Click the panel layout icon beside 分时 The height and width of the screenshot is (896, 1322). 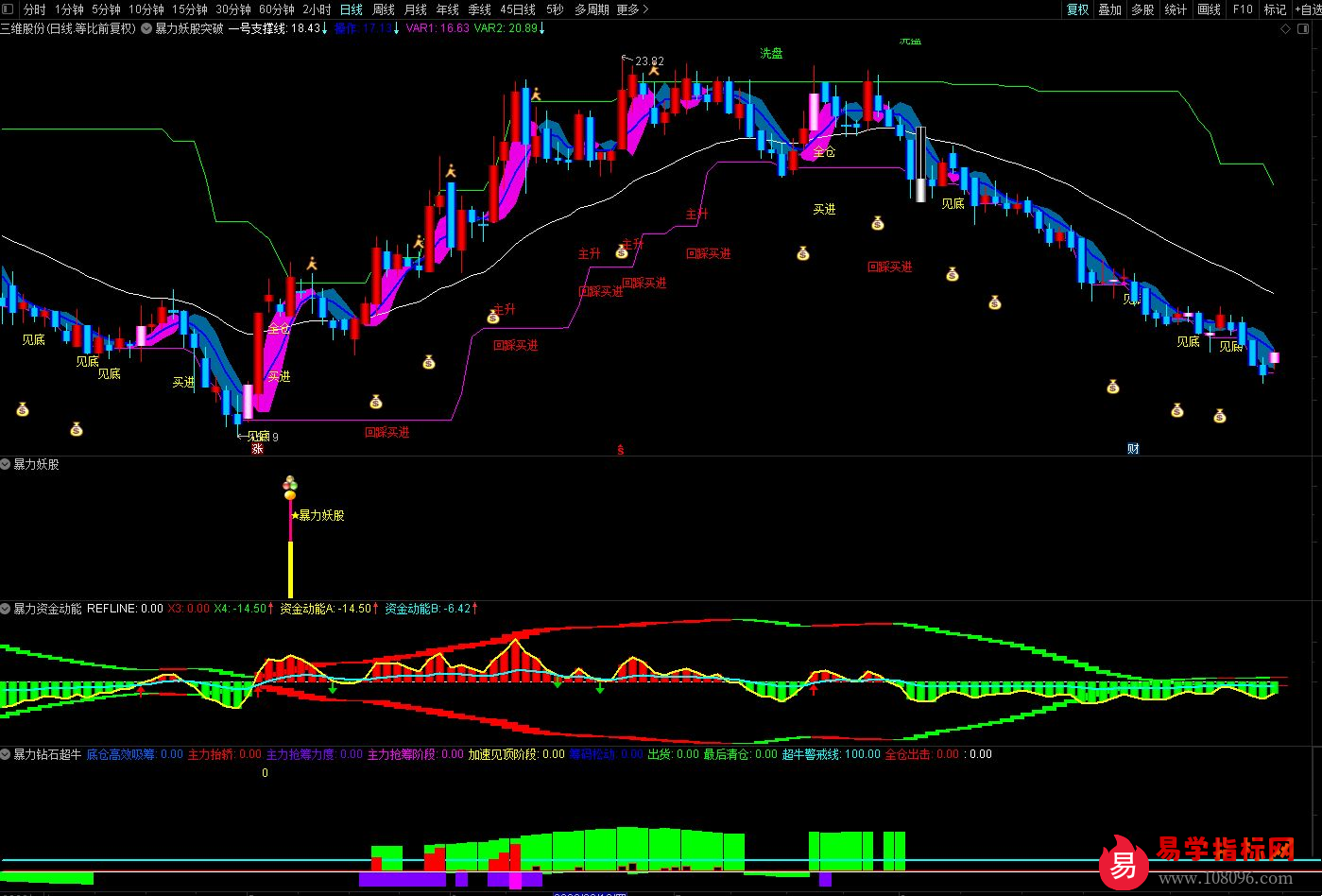pos(9,9)
